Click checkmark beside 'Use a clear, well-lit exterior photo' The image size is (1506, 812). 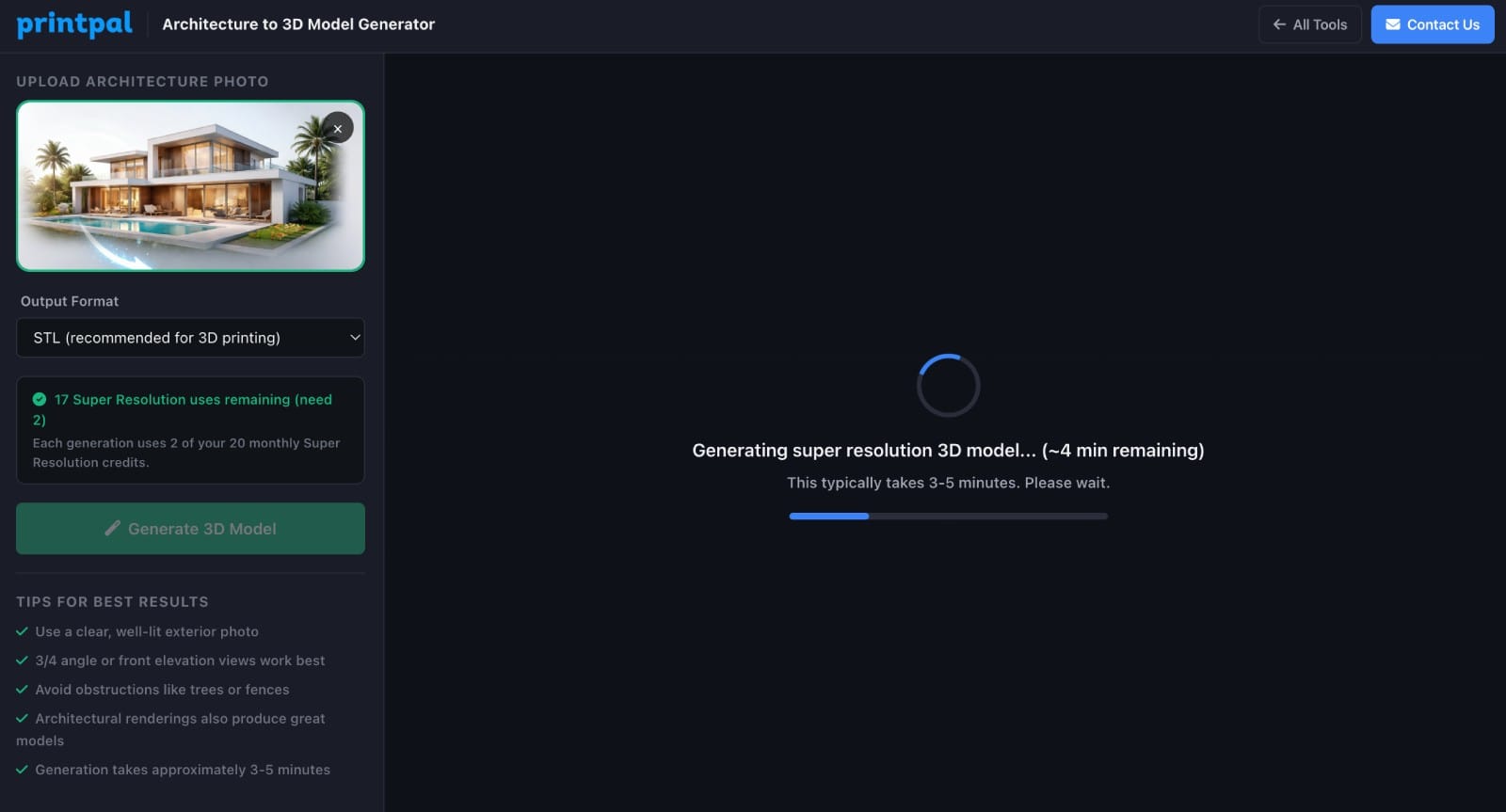click(x=23, y=631)
